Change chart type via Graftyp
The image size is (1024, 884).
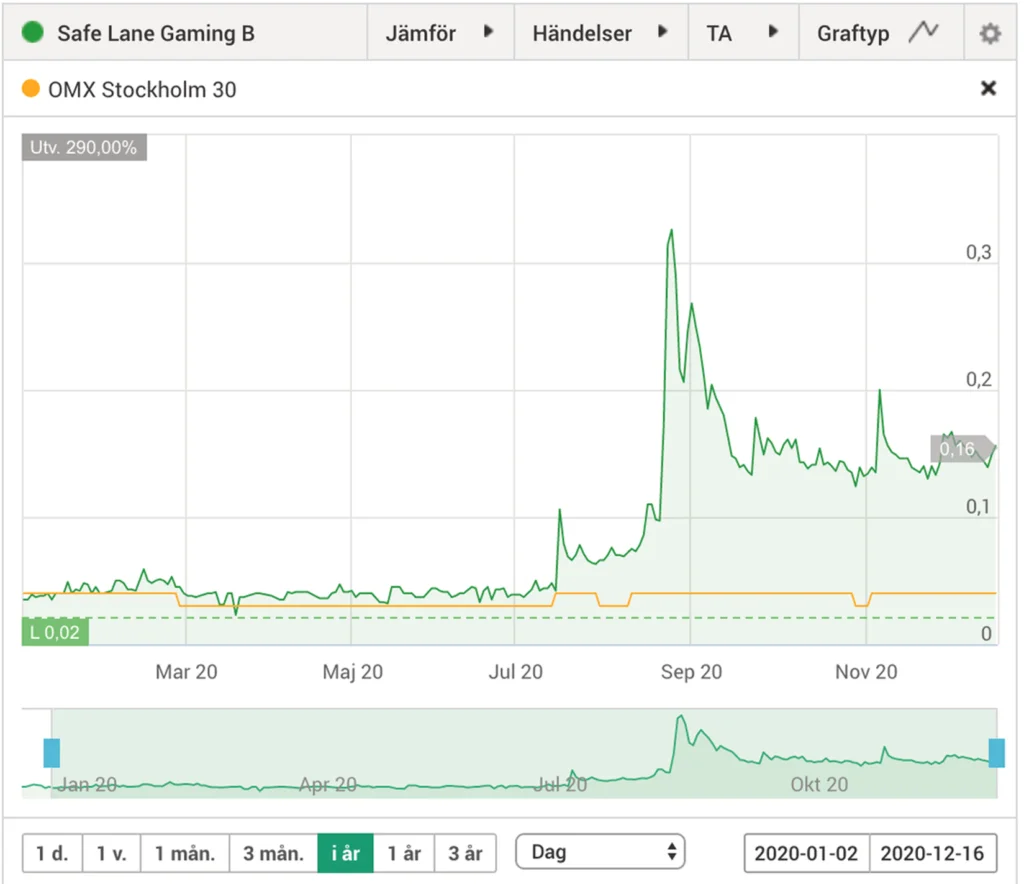pyautogui.click(x=881, y=33)
